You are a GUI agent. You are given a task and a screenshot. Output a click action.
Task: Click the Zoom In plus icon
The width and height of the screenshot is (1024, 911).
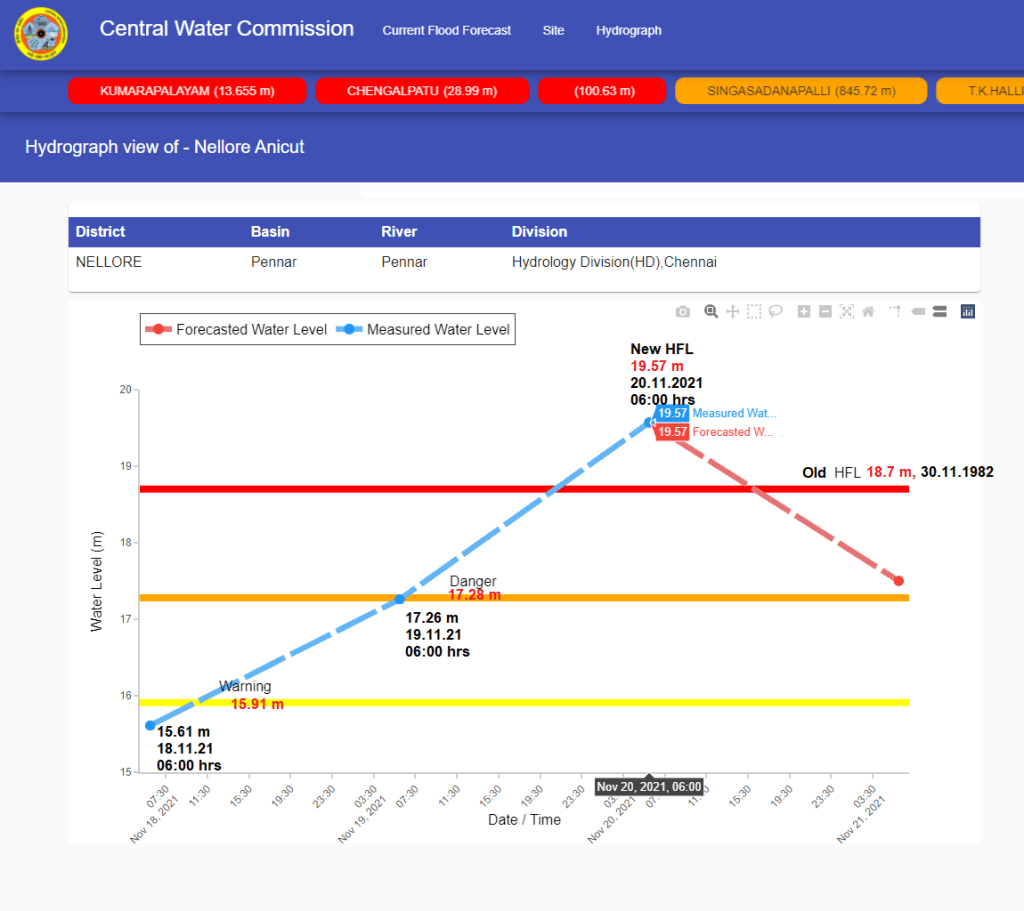804,312
